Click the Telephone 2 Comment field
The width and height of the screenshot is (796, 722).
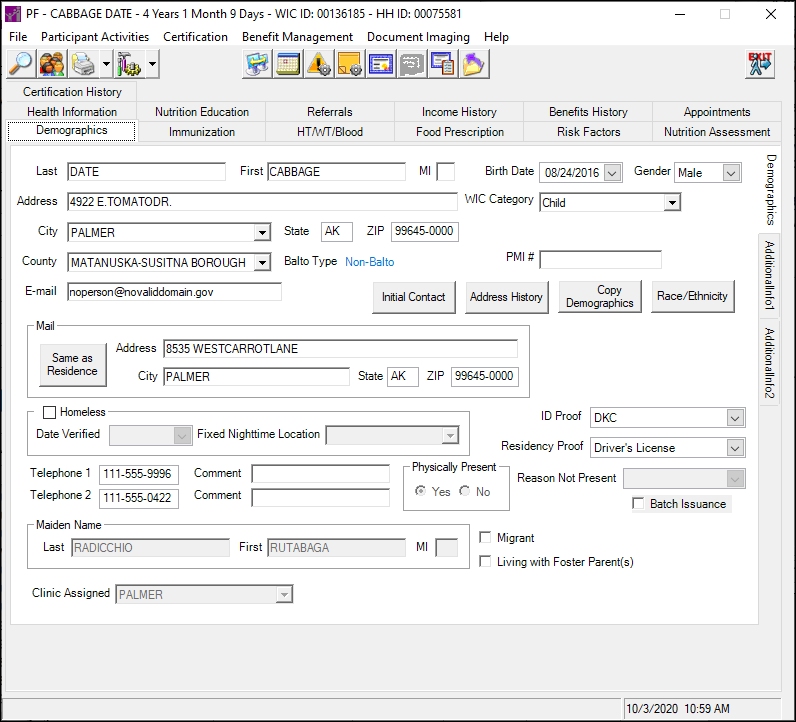[320, 497]
